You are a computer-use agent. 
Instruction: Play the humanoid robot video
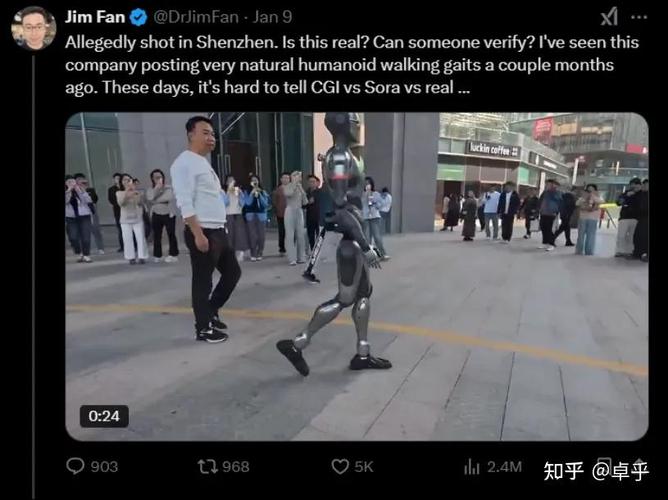click(357, 276)
